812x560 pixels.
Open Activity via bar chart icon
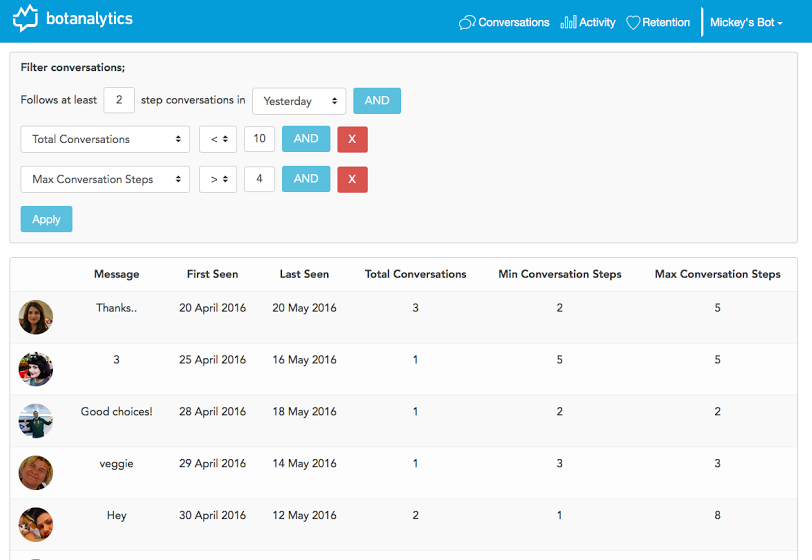568,22
